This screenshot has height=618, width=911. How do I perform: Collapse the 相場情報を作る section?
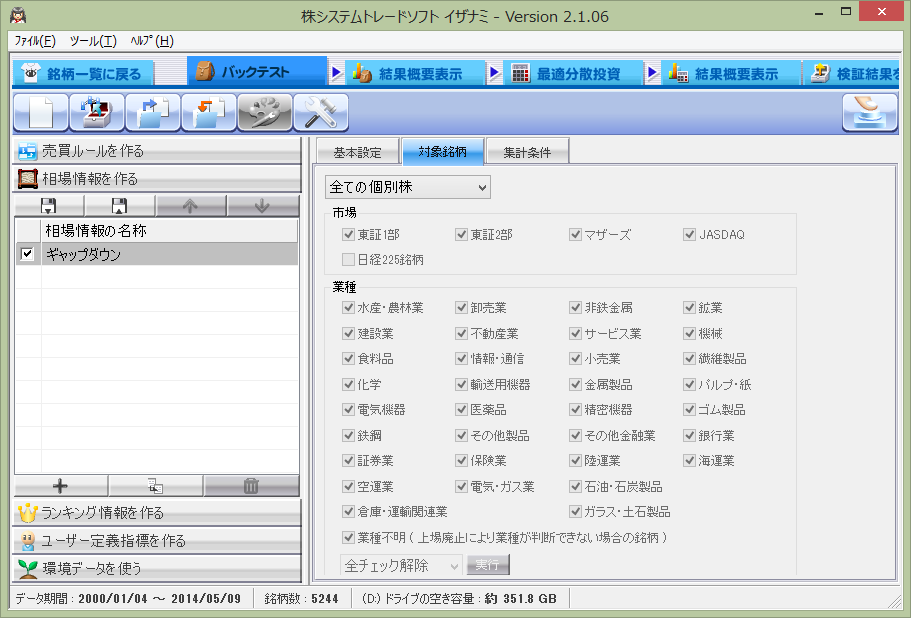[x=157, y=178]
